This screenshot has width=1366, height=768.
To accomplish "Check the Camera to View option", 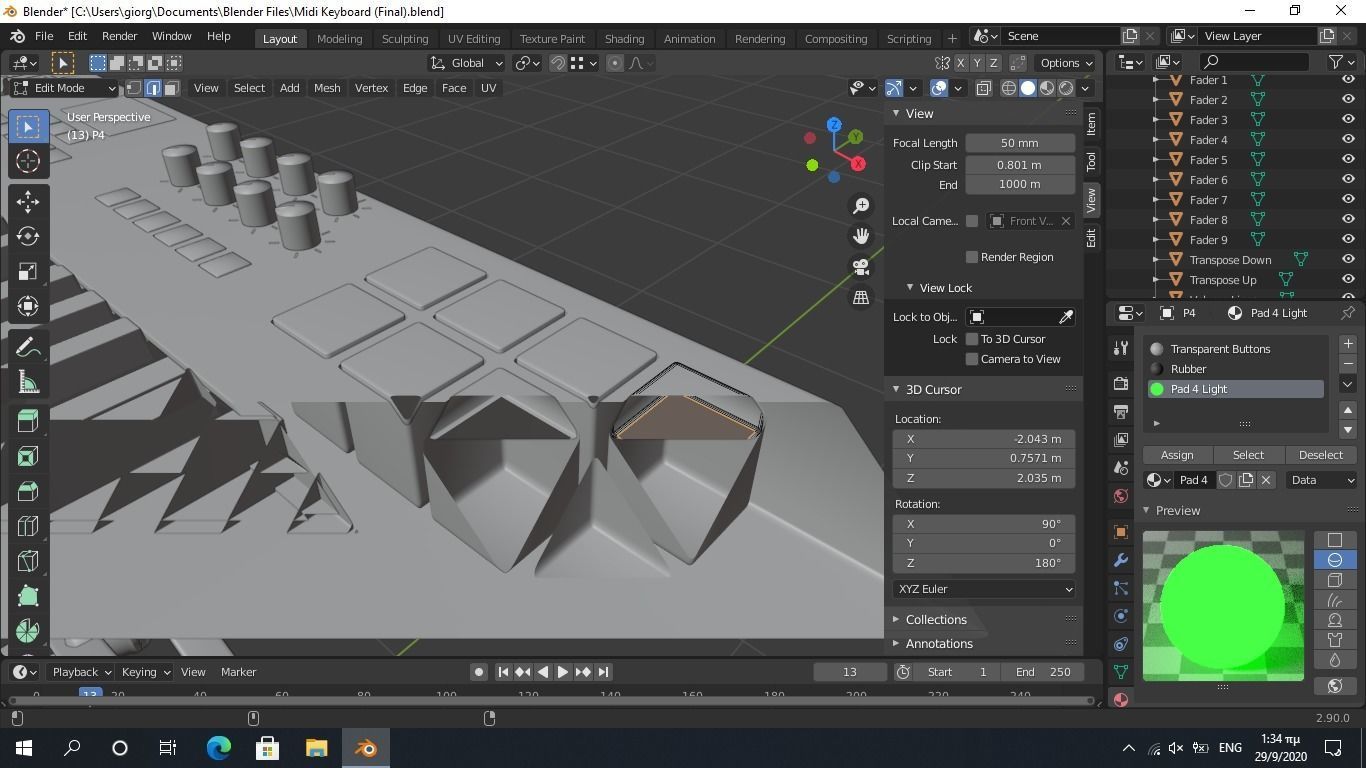I will [971, 359].
